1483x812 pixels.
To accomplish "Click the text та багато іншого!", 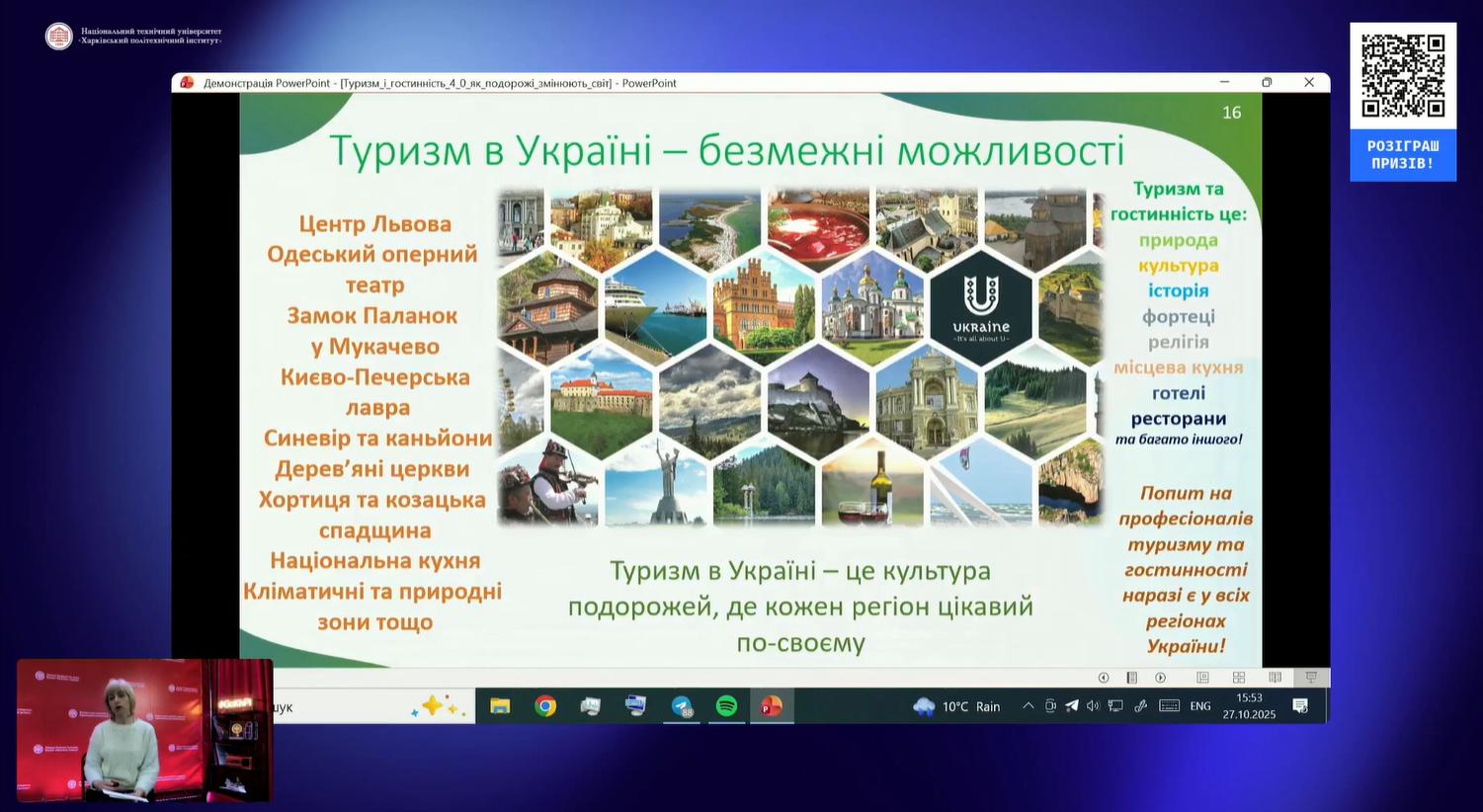I will [1179, 440].
